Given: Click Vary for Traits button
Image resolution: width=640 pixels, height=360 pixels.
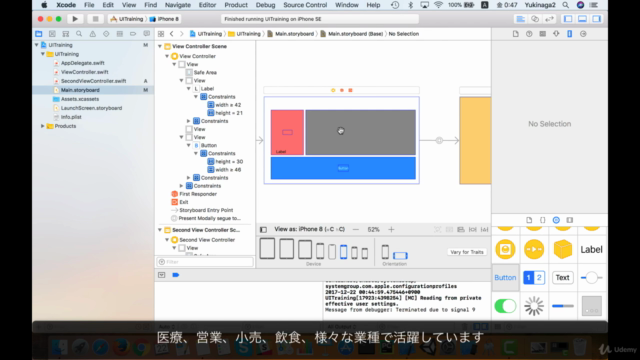Looking at the screenshot, I should [467, 252].
